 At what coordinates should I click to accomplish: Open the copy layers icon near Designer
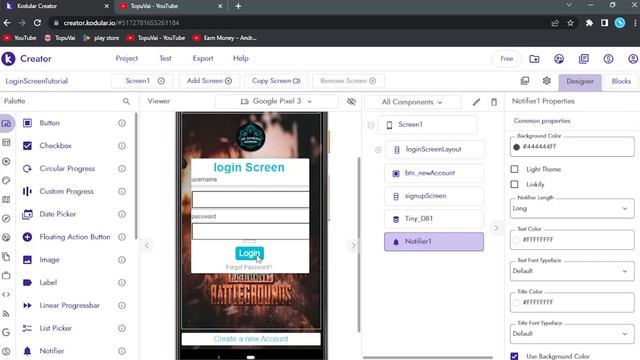525,81
